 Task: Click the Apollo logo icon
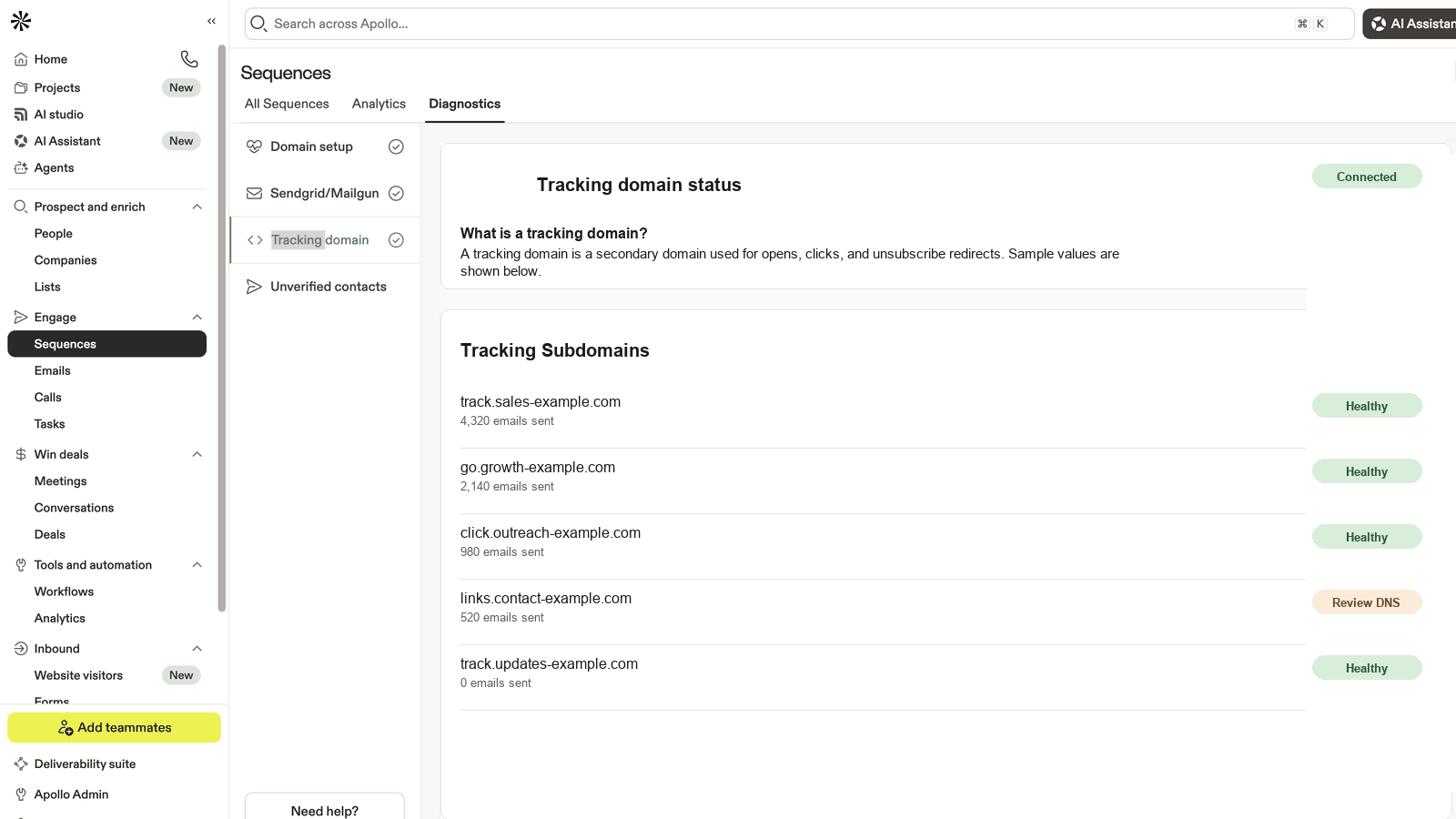tap(21, 21)
